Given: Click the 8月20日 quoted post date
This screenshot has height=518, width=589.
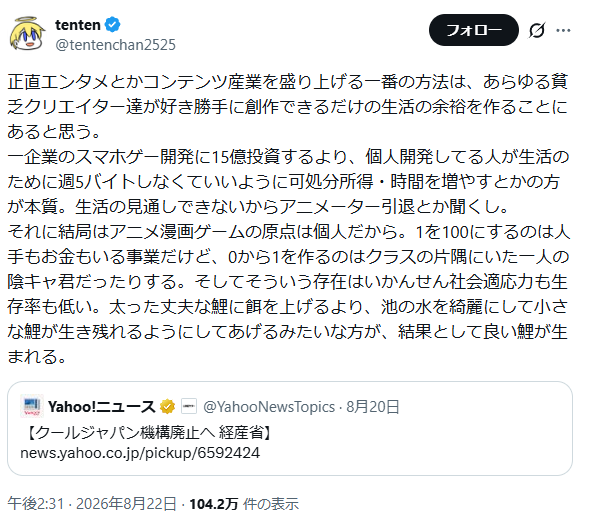Looking at the screenshot, I should coord(372,407).
